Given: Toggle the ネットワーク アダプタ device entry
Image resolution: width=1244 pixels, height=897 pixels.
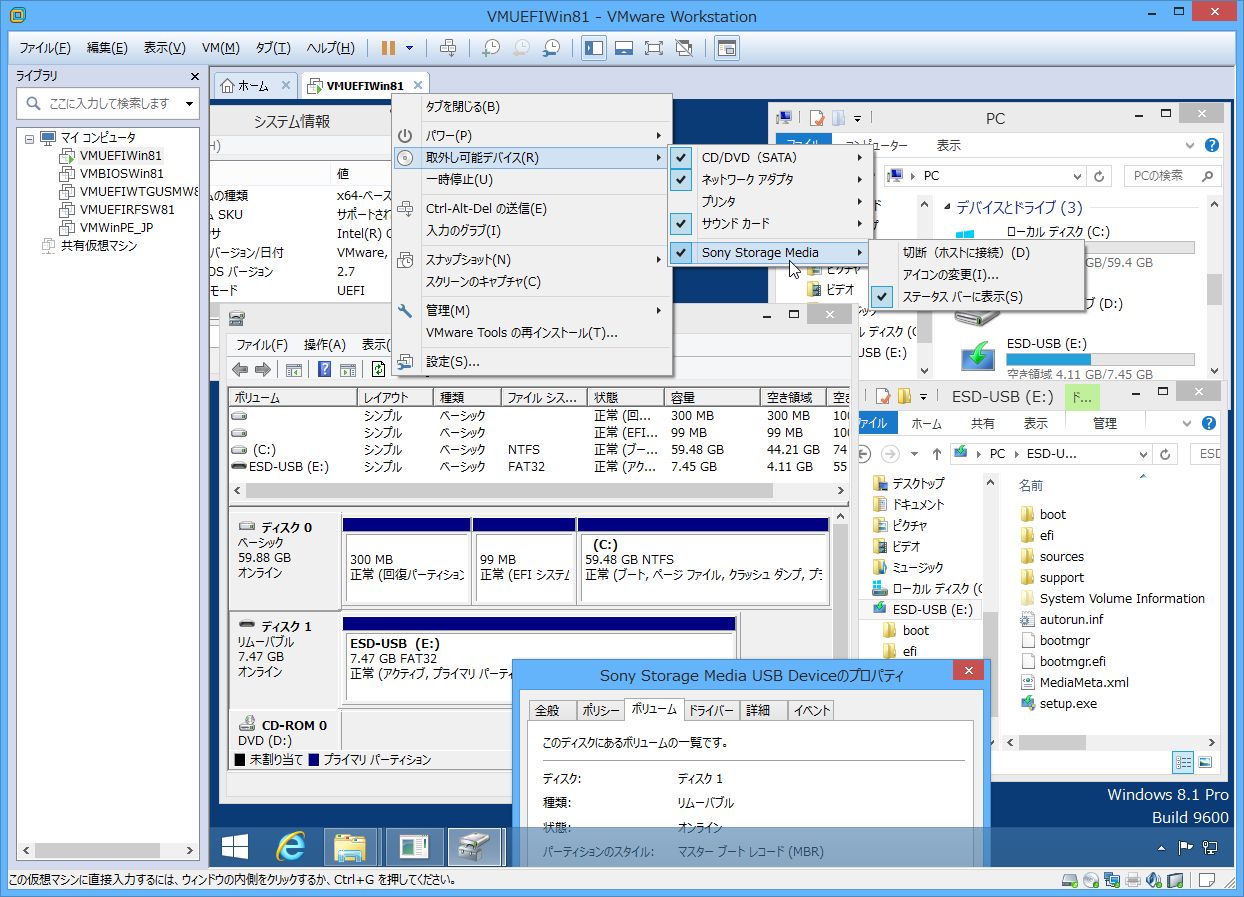Looking at the screenshot, I should [x=771, y=179].
